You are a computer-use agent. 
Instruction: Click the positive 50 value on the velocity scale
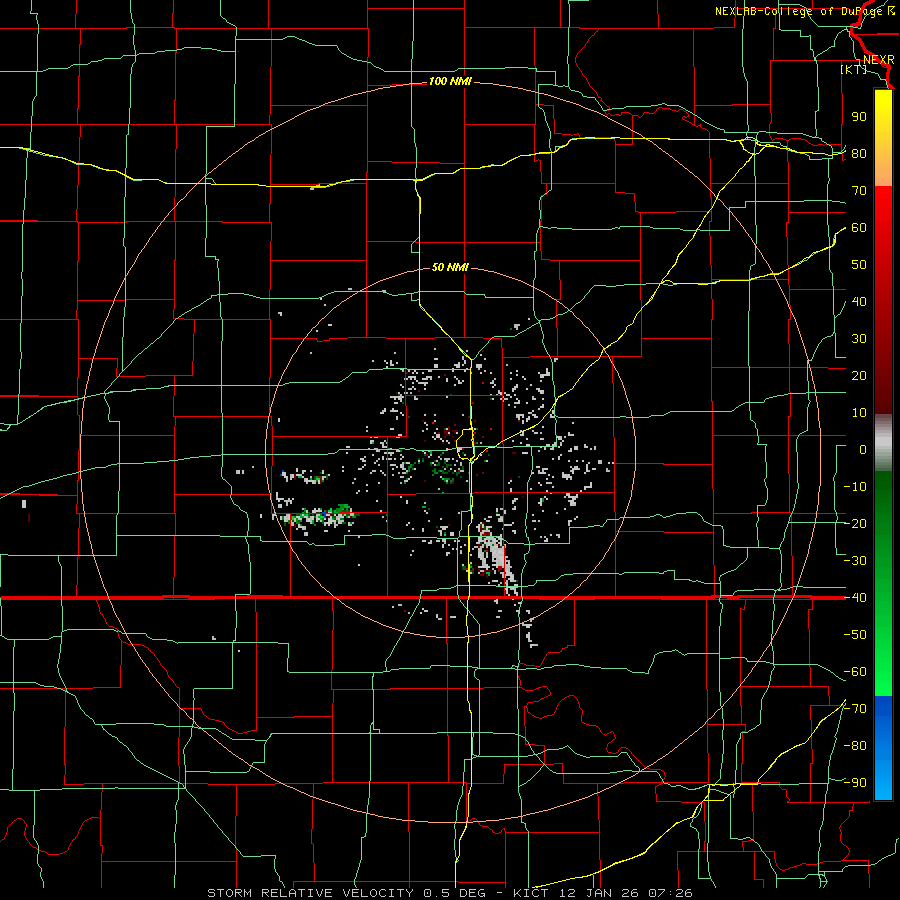click(859, 265)
